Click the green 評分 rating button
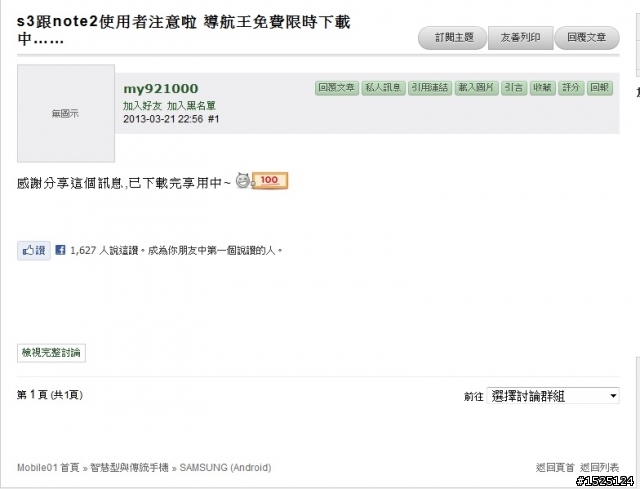Image resolution: width=640 pixels, height=489 pixels. (571, 88)
